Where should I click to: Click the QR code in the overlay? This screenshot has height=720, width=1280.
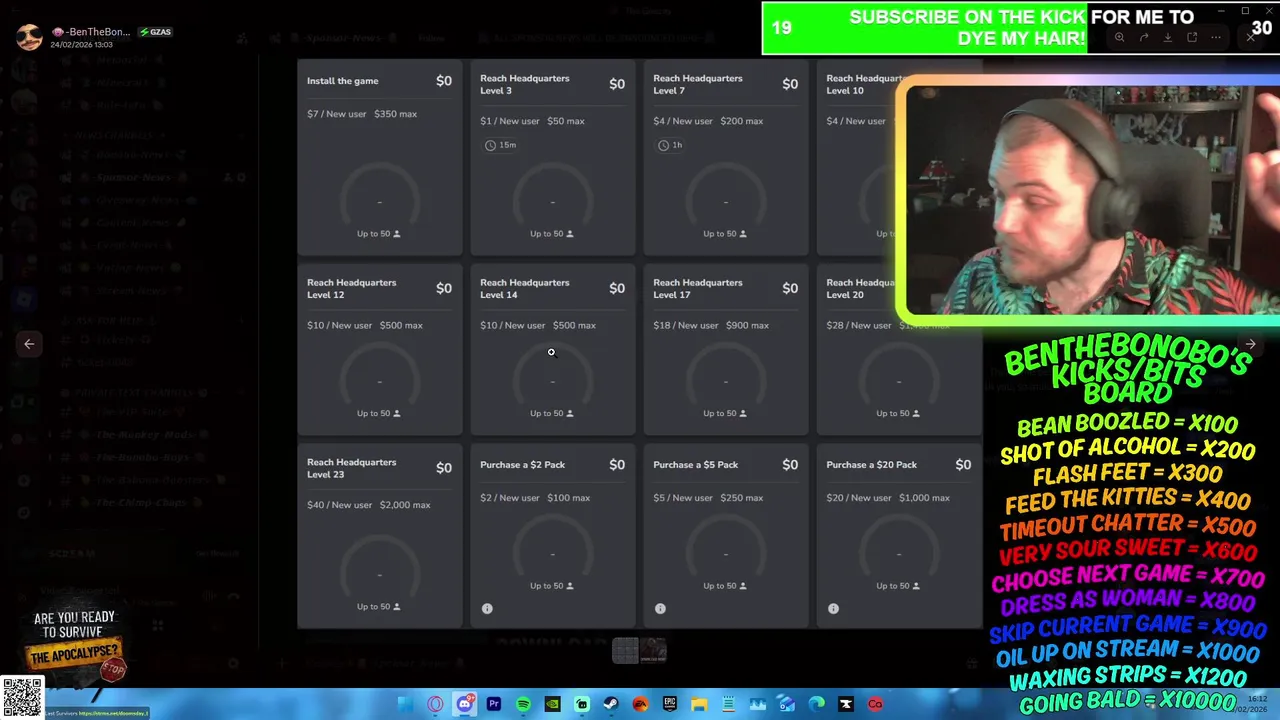coord(22,697)
